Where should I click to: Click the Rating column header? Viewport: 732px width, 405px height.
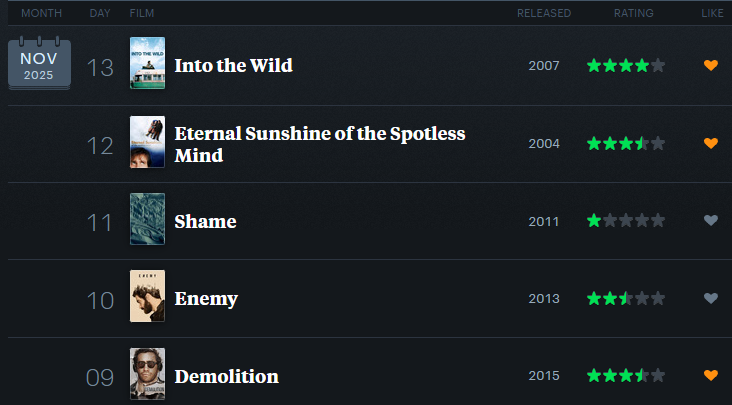point(634,13)
